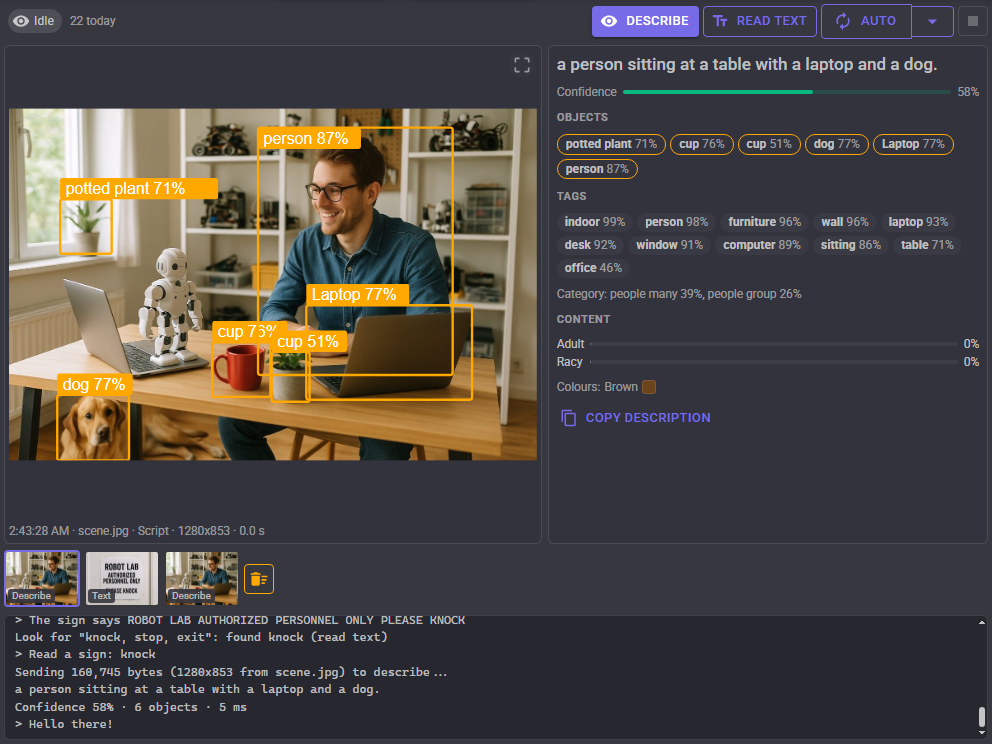Click the stop button square icon
The width and height of the screenshot is (992, 744).
972,21
